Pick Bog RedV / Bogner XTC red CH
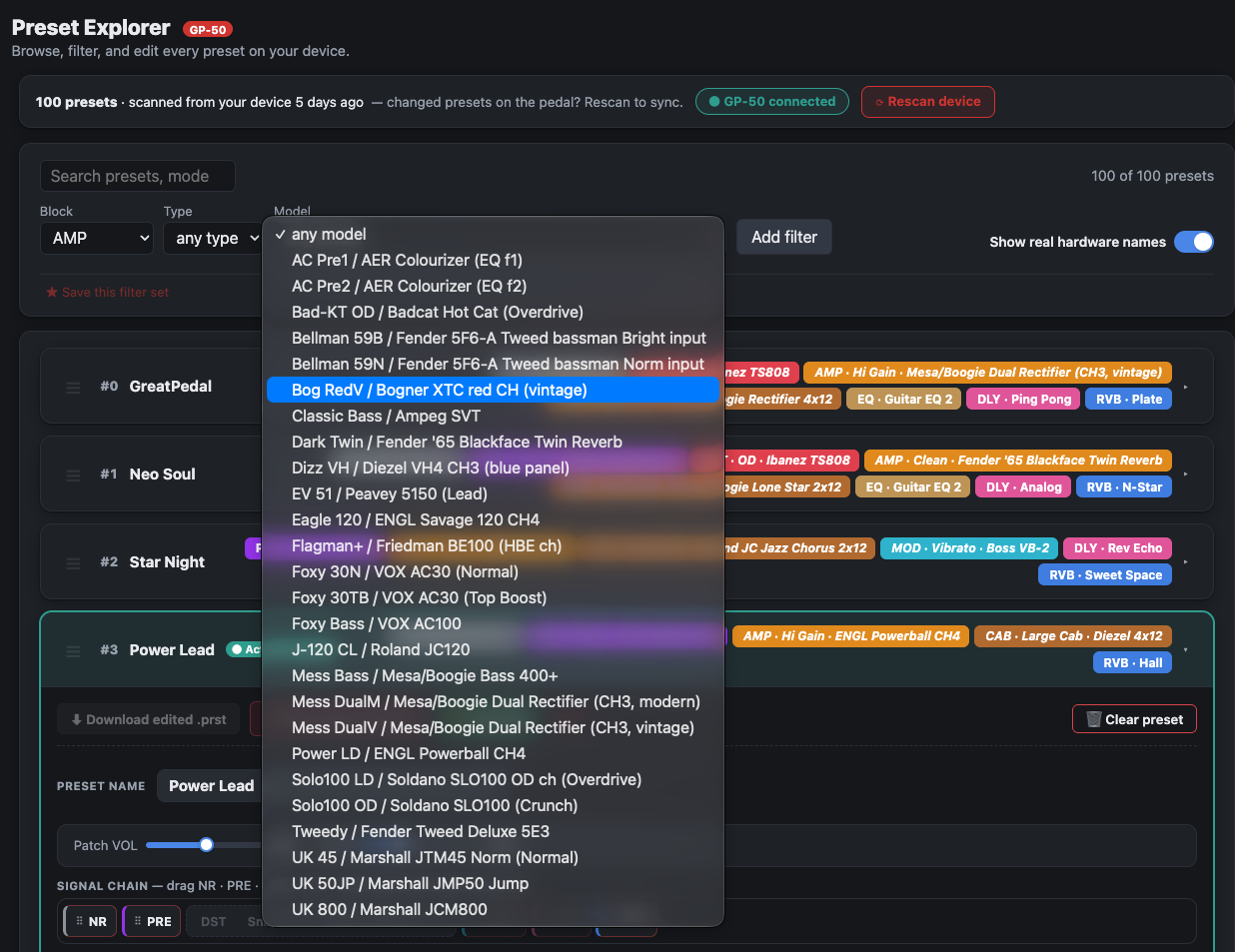1235x952 pixels. coord(493,390)
